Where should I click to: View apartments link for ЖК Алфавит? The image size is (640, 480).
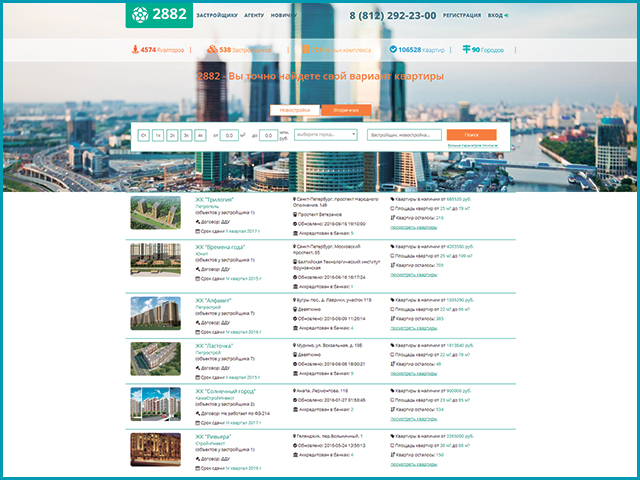(414, 328)
